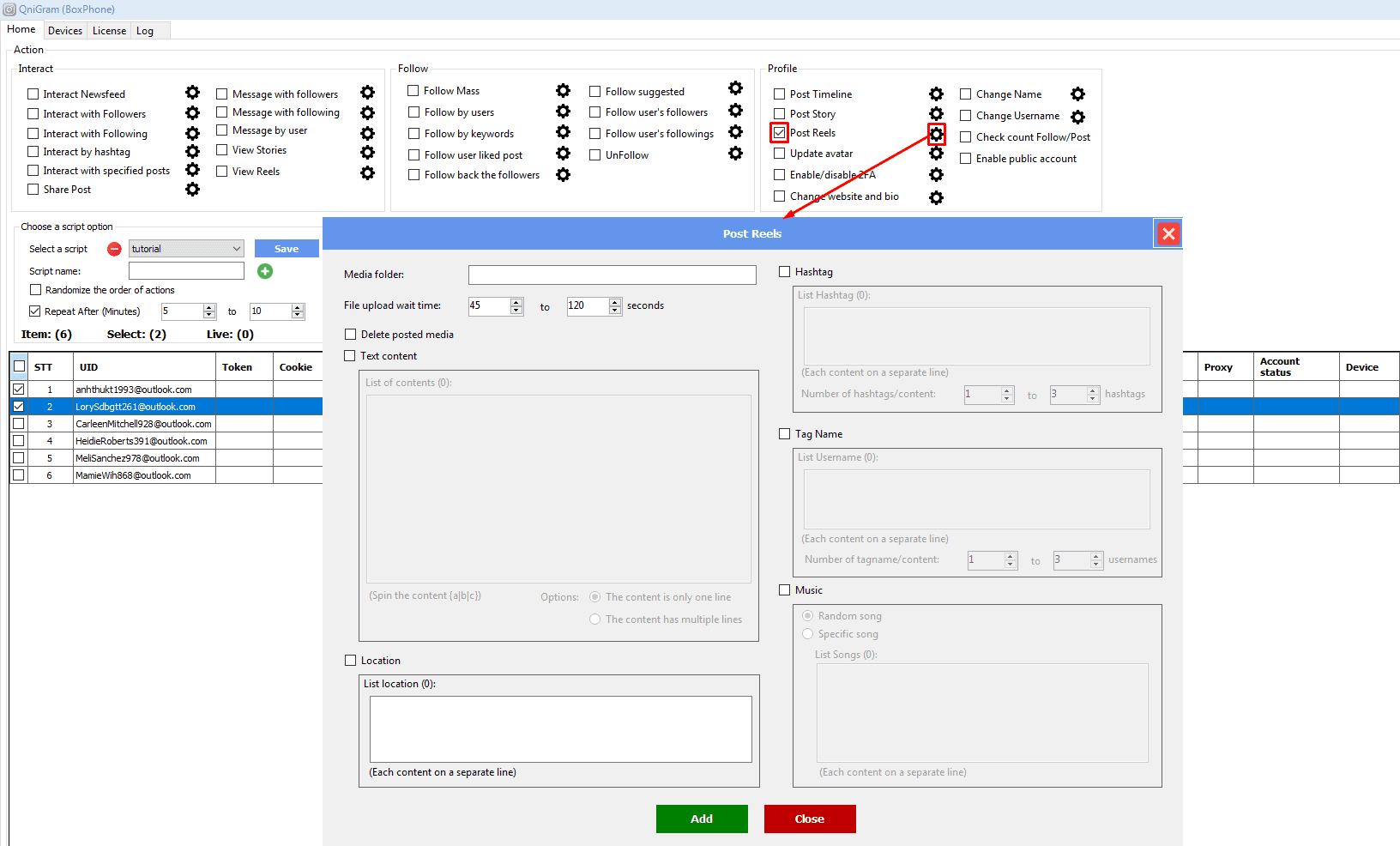Image resolution: width=1400 pixels, height=846 pixels.
Task: Click the Media folder input field
Action: click(x=612, y=275)
